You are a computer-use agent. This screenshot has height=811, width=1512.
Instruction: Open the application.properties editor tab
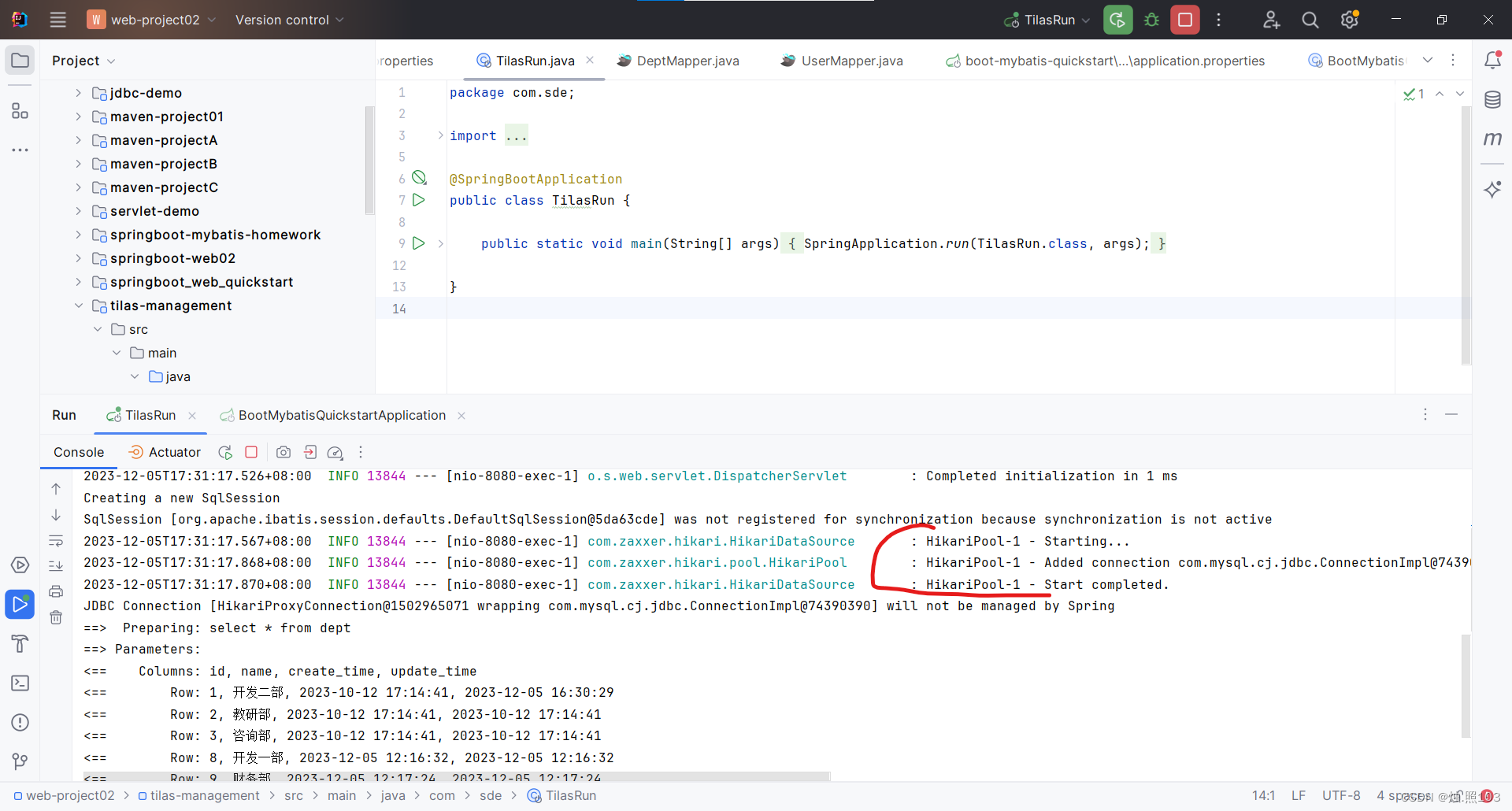(1105, 61)
